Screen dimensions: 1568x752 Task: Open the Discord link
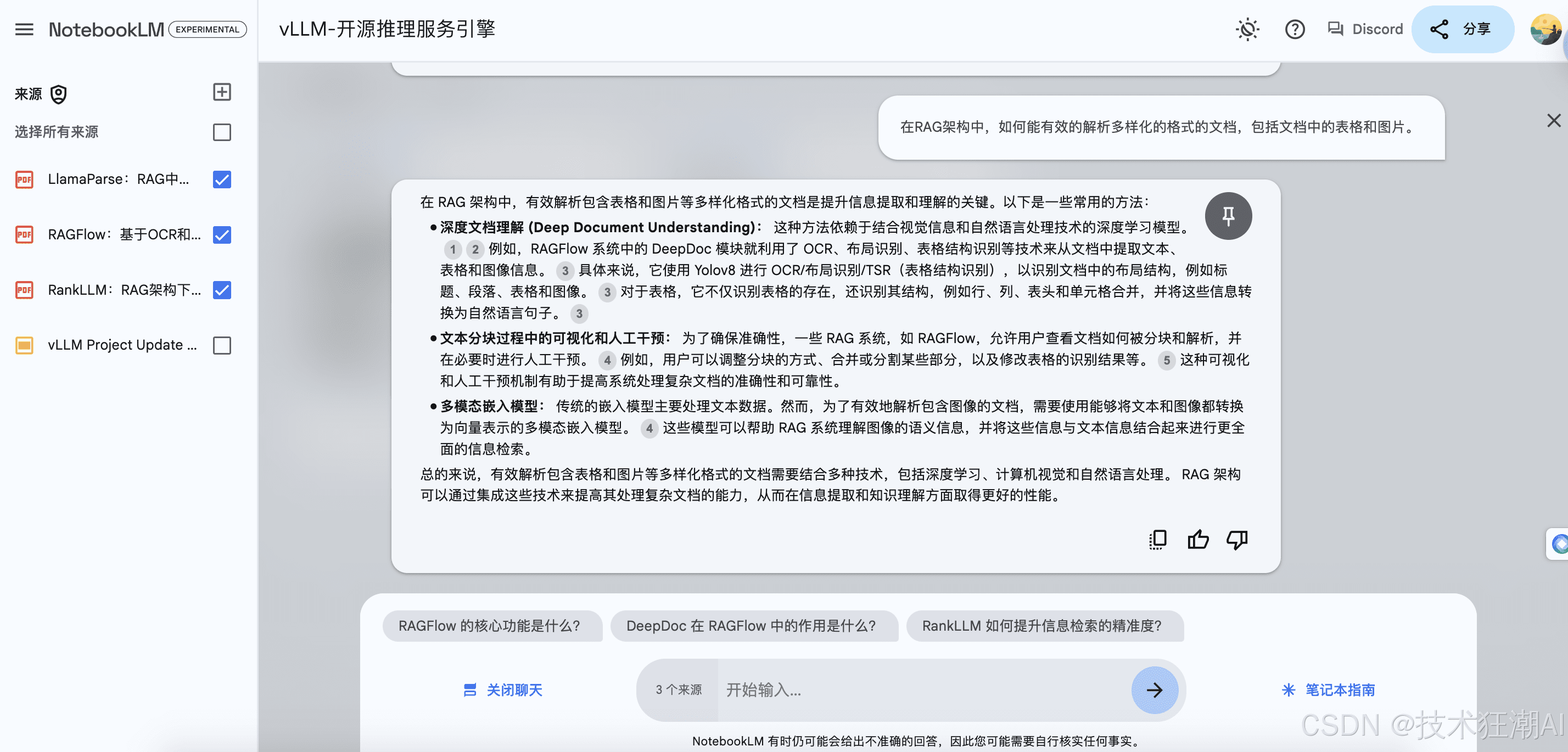[1365, 29]
